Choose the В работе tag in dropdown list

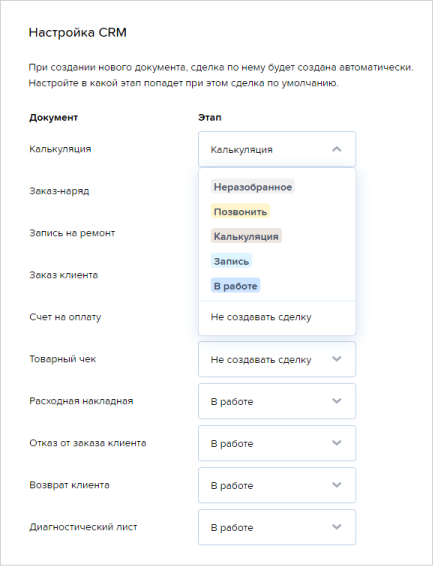click(x=235, y=286)
